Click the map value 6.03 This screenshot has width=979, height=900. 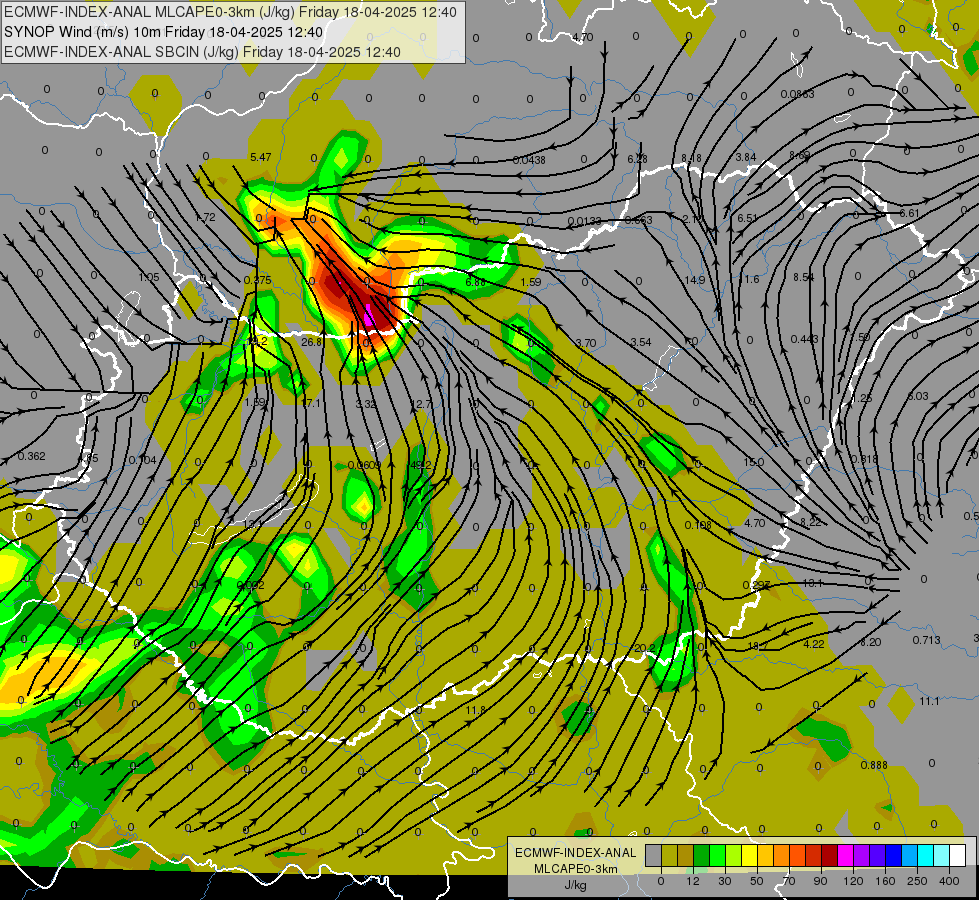[x=918, y=396]
